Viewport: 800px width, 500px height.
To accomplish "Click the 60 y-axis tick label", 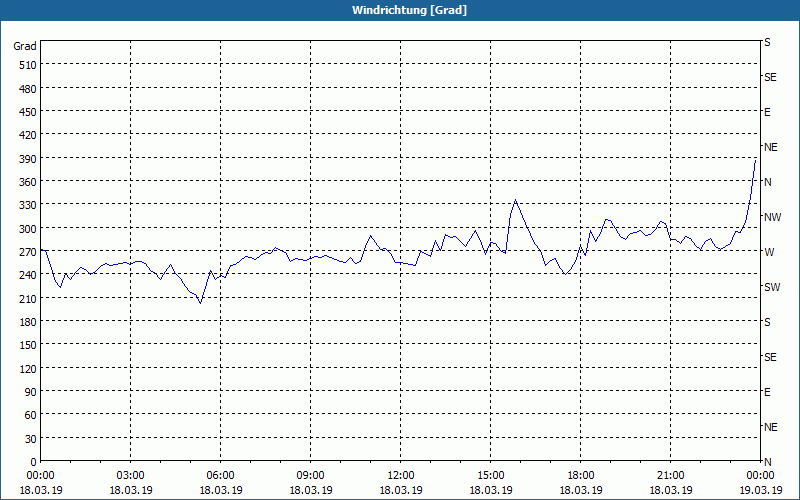I will point(31,415).
